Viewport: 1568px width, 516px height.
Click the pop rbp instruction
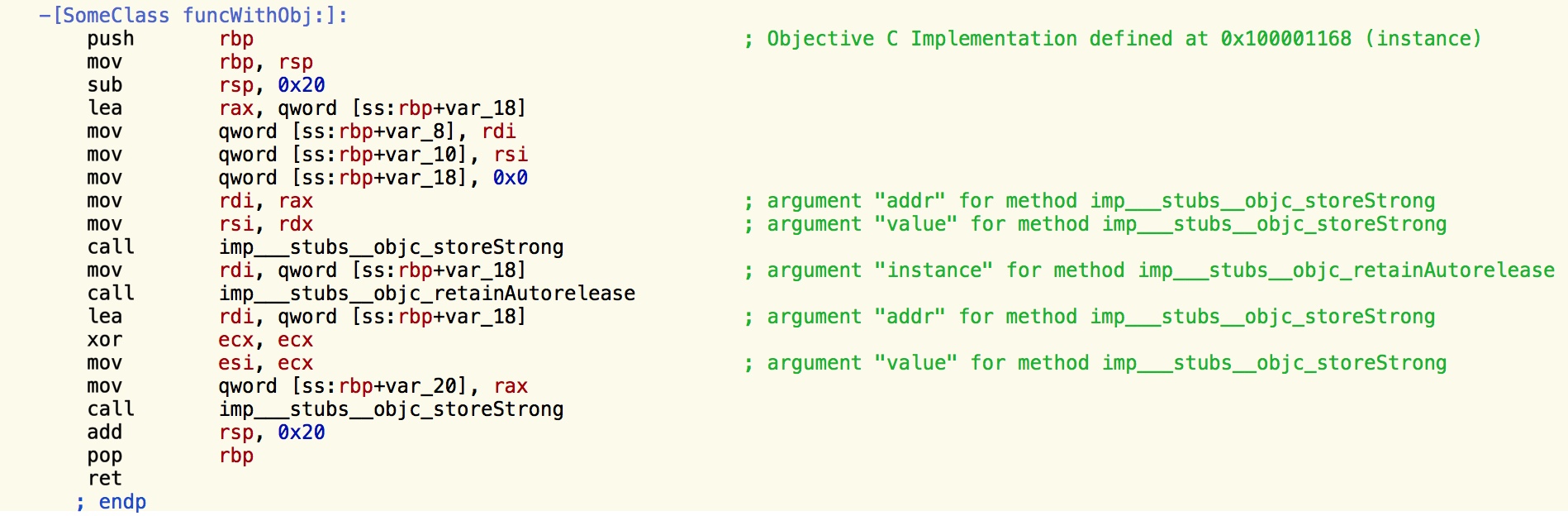click(170, 456)
